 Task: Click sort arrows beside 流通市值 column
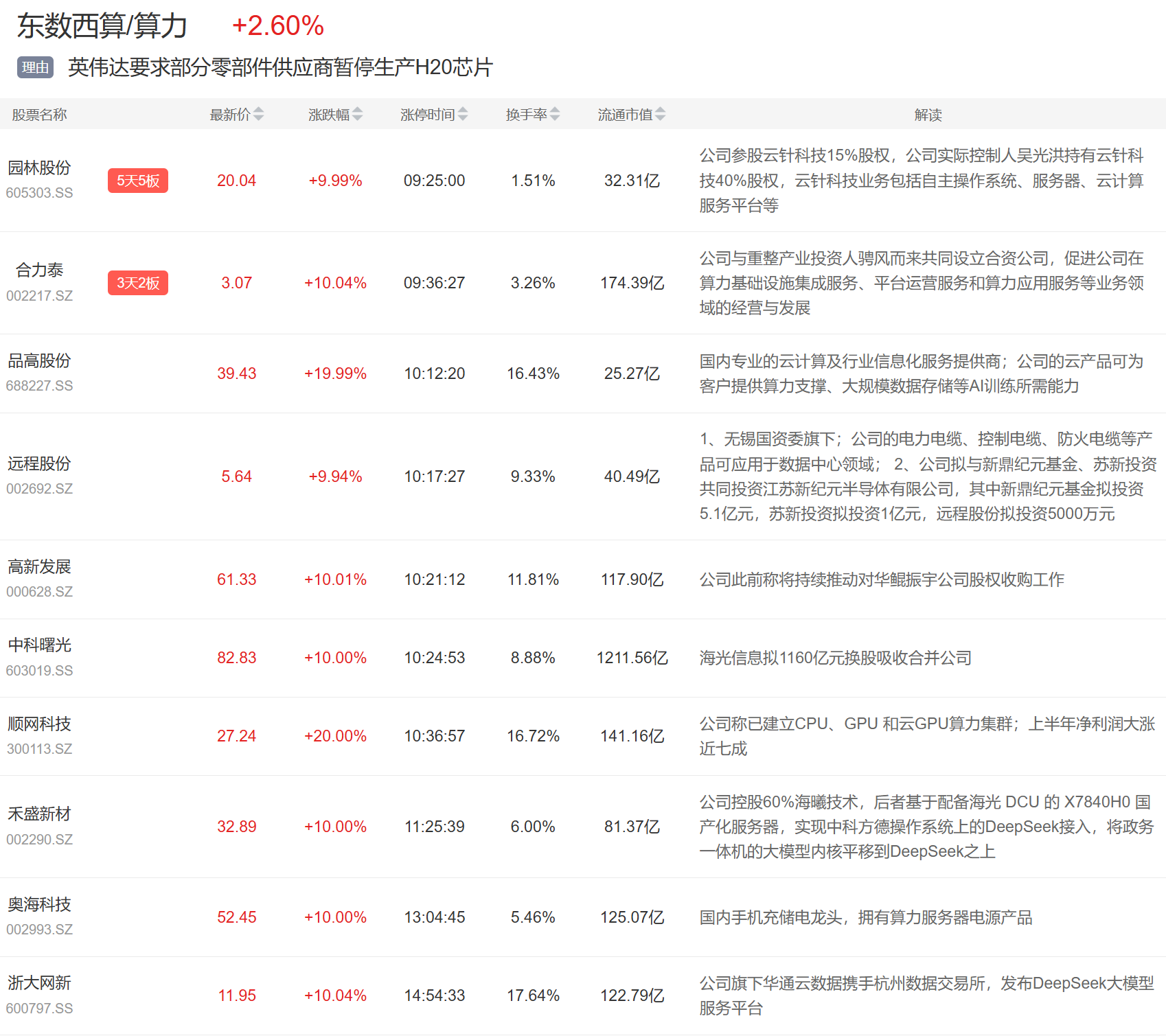coord(660,114)
